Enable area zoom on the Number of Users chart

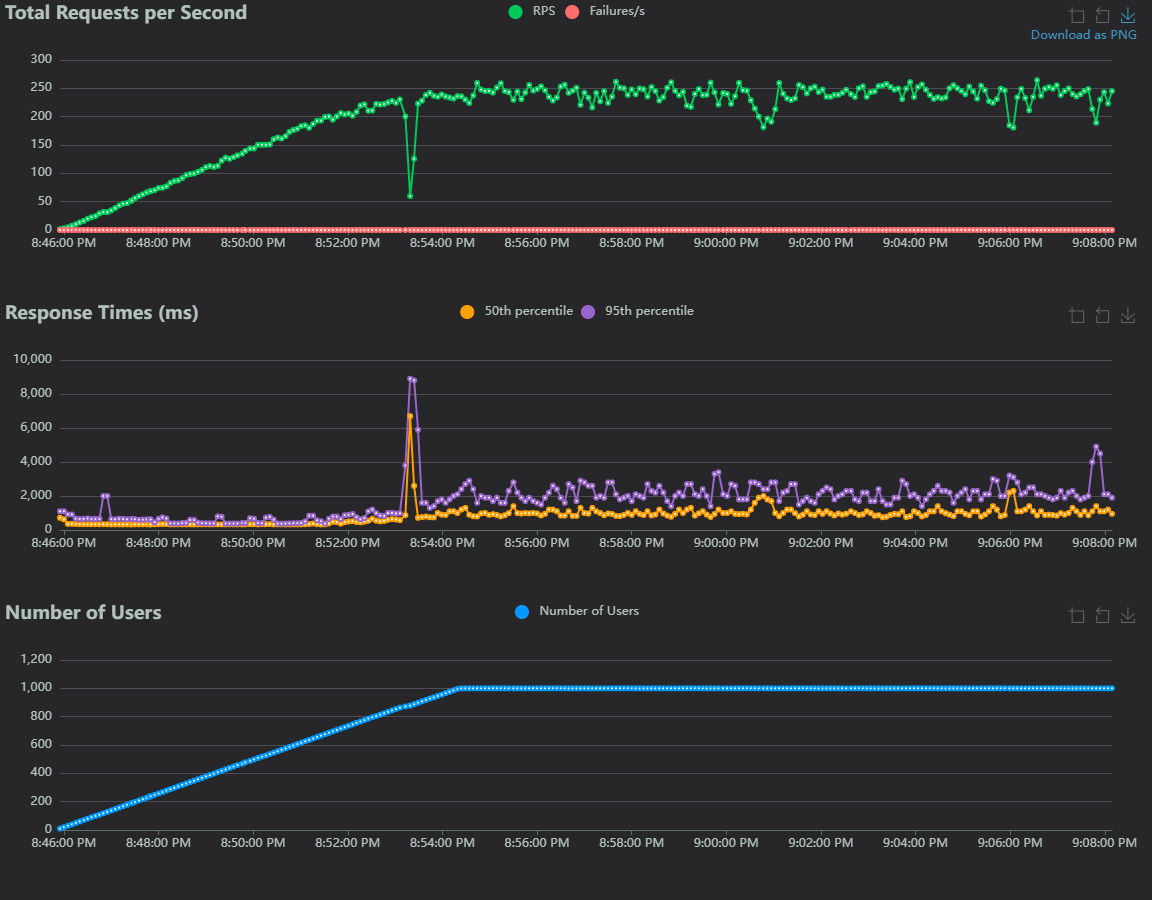tap(1077, 615)
